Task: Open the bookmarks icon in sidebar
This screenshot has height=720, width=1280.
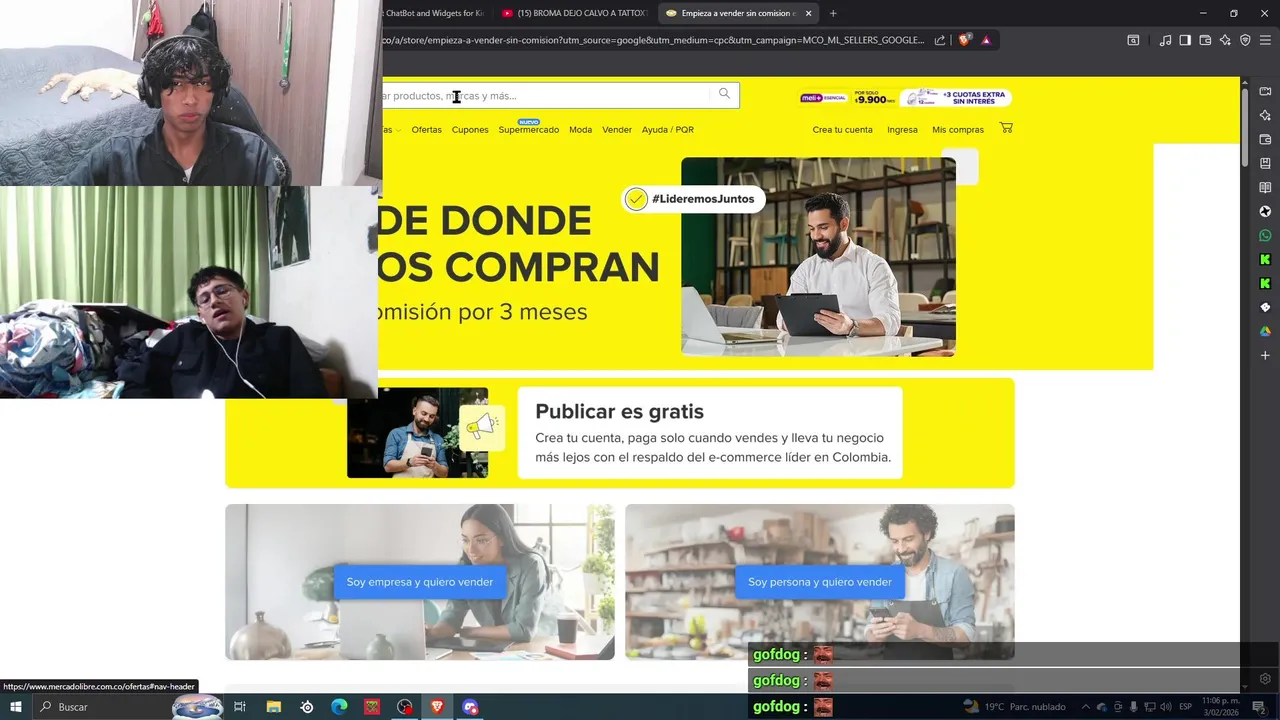Action: (x=1265, y=164)
